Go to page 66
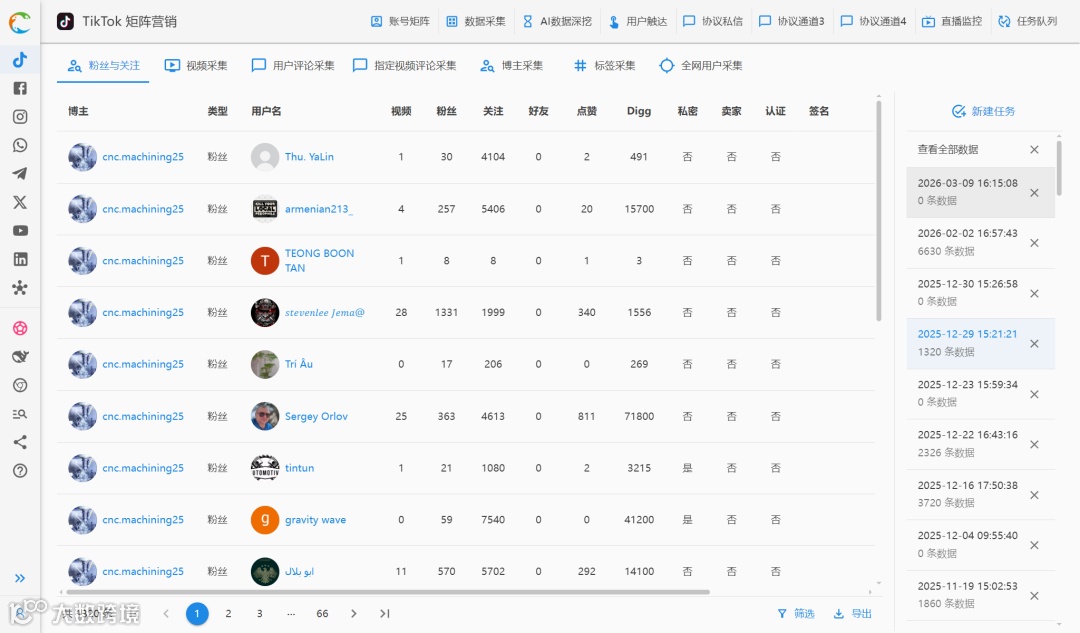The width and height of the screenshot is (1080, 633). pyautogui.click(x=322, y=613)
